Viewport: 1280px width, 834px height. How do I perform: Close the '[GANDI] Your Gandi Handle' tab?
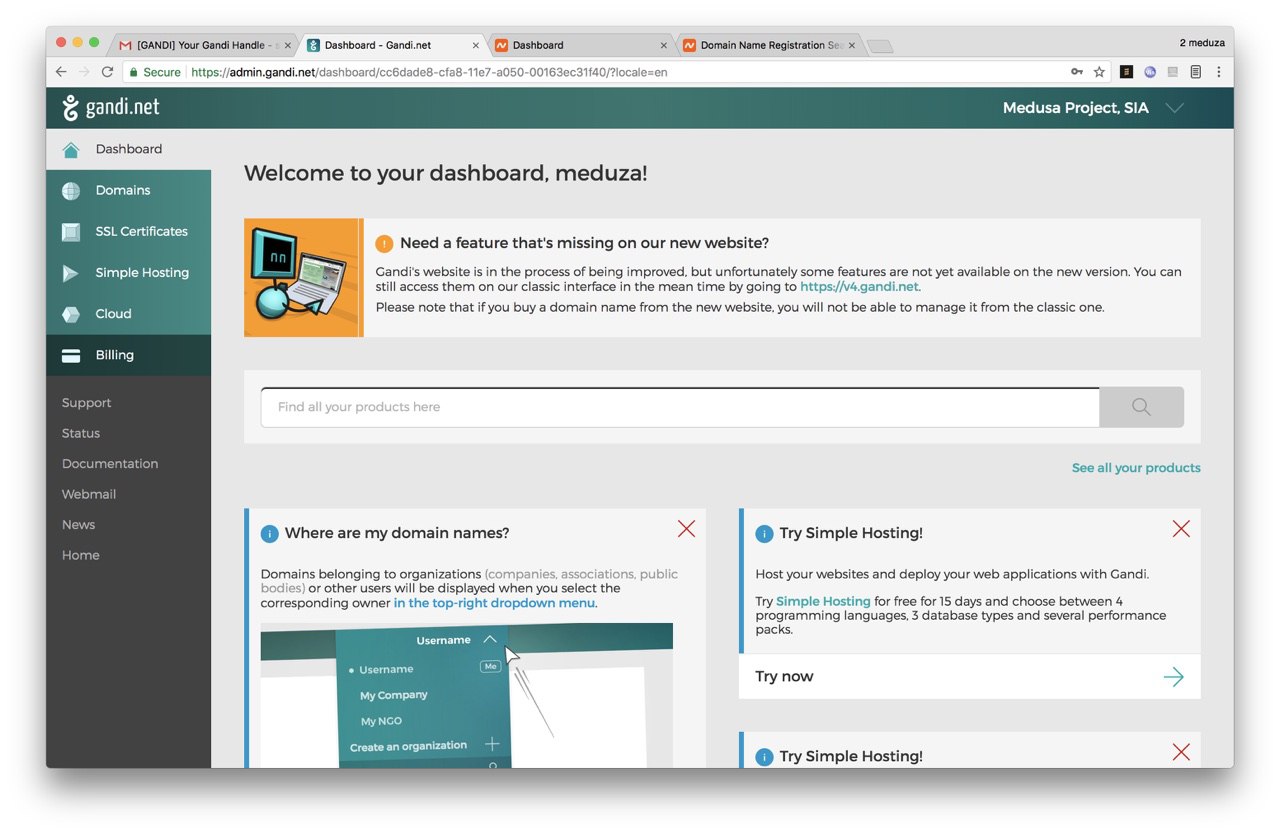point(288,45)
